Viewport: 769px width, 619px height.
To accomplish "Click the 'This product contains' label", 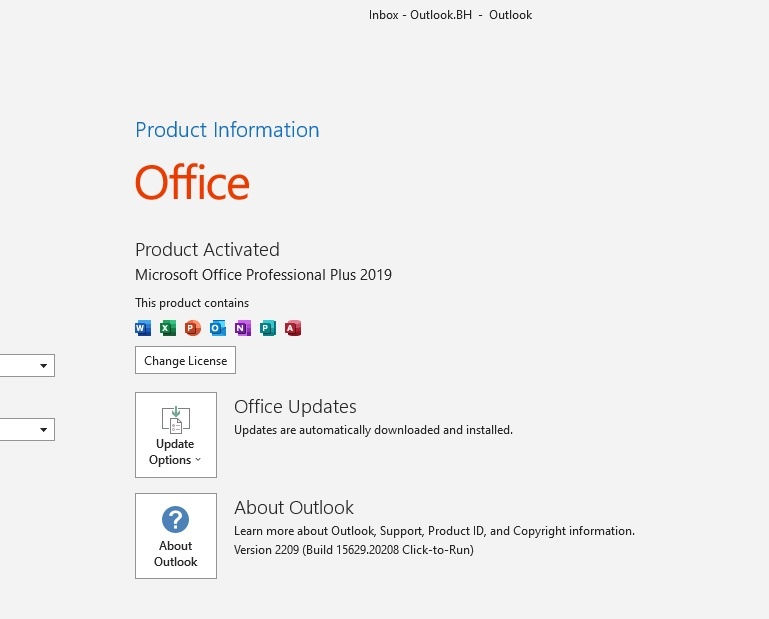I will 192,303.
